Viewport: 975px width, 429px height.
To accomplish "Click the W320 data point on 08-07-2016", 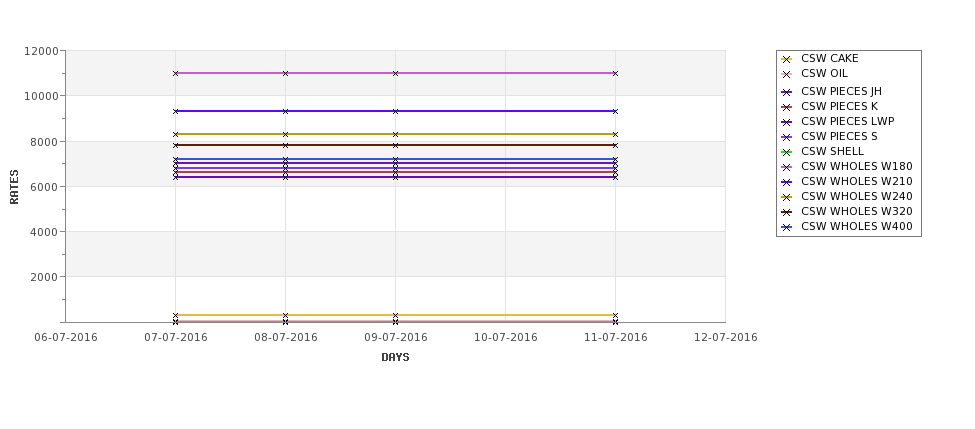I will [x=285, y=145].
